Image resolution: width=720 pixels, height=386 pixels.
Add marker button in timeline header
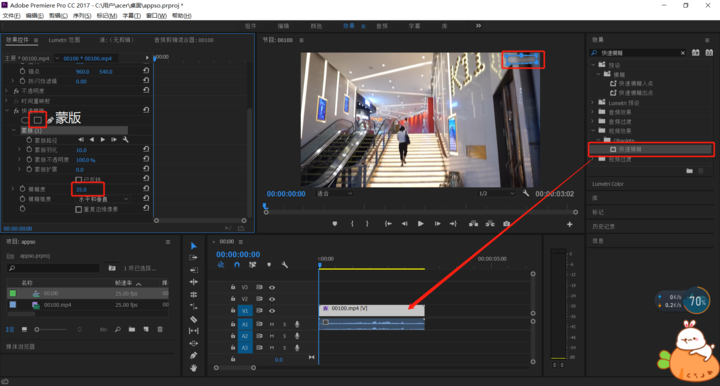(x=269, y=265)
